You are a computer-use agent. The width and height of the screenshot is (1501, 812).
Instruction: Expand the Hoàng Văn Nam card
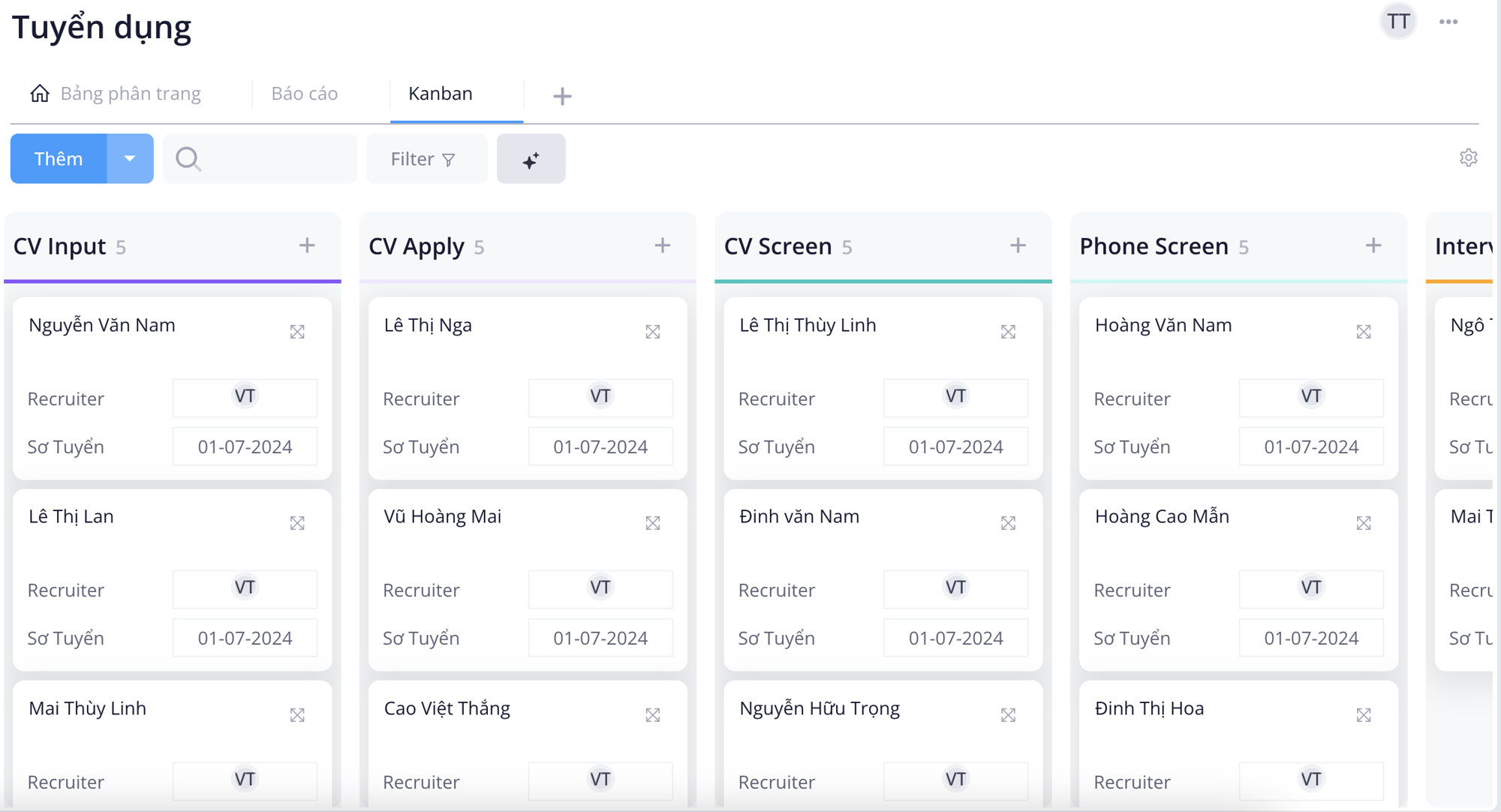coord(1364,332)
